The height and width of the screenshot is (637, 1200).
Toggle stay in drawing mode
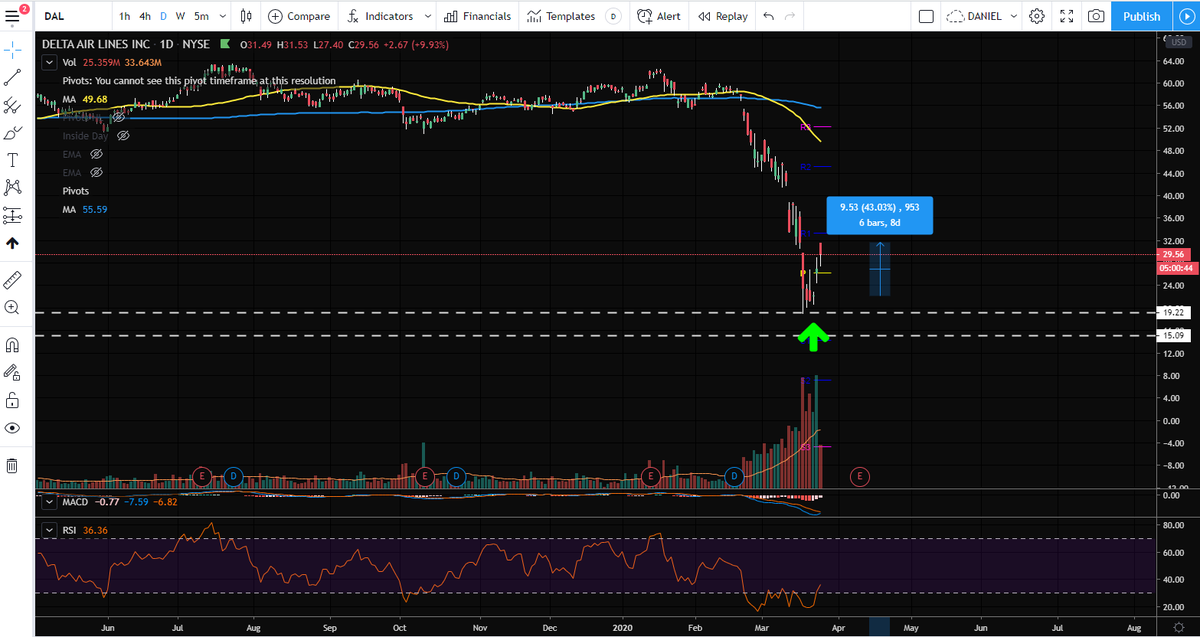13,373
